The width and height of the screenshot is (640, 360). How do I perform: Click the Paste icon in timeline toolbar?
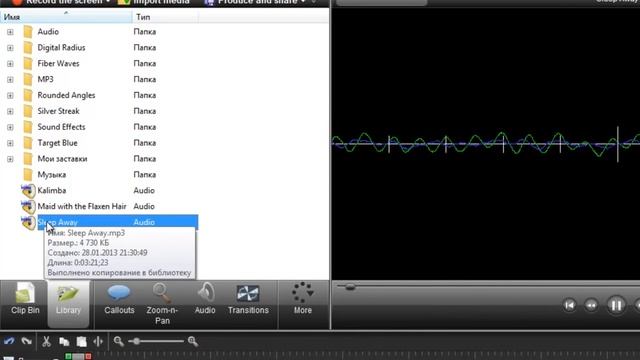coord(82,341)
